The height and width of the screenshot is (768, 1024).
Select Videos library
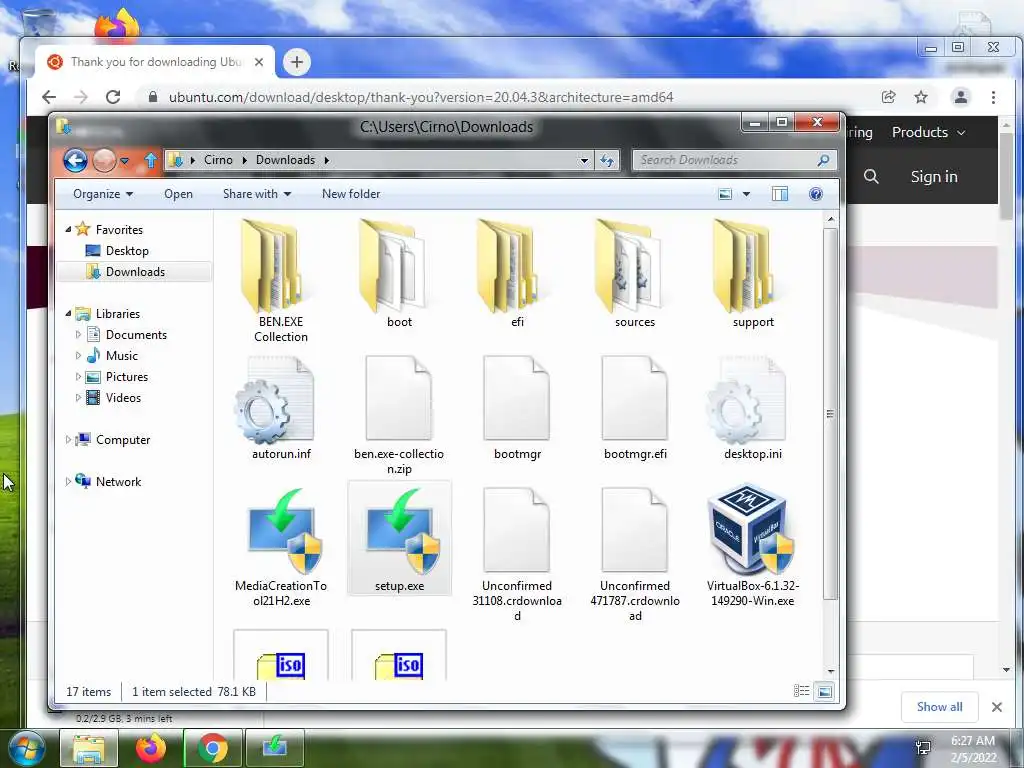coord(123,398)
